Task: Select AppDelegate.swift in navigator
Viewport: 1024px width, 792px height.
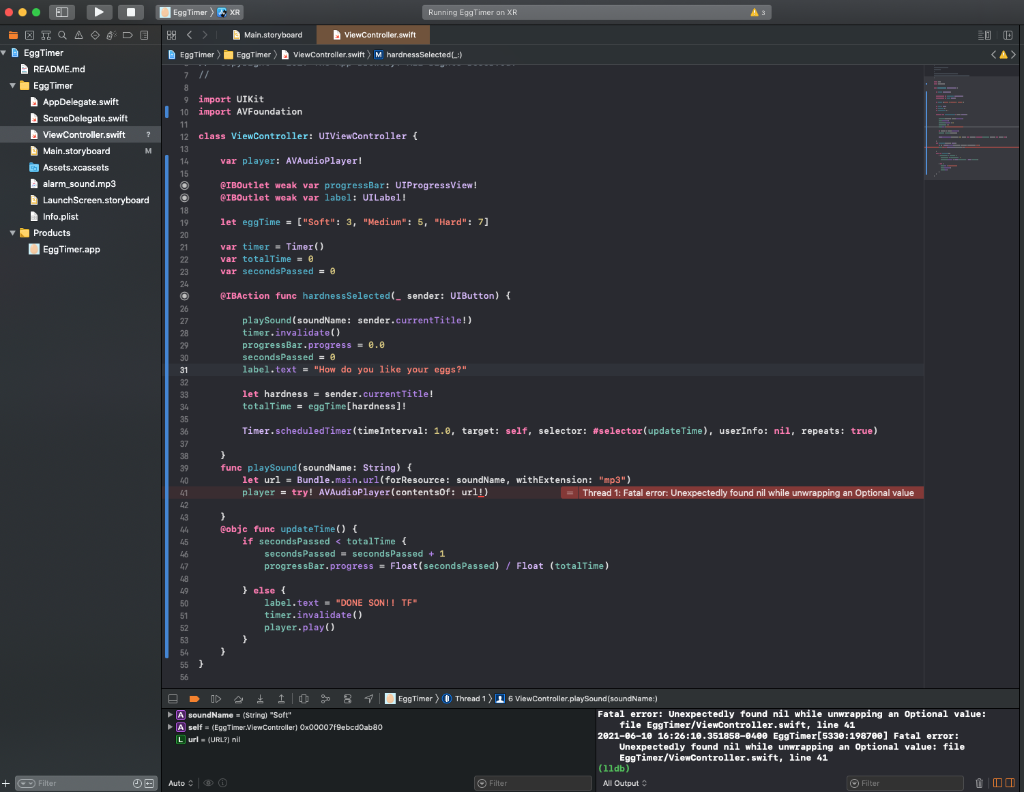Action: 74,102
